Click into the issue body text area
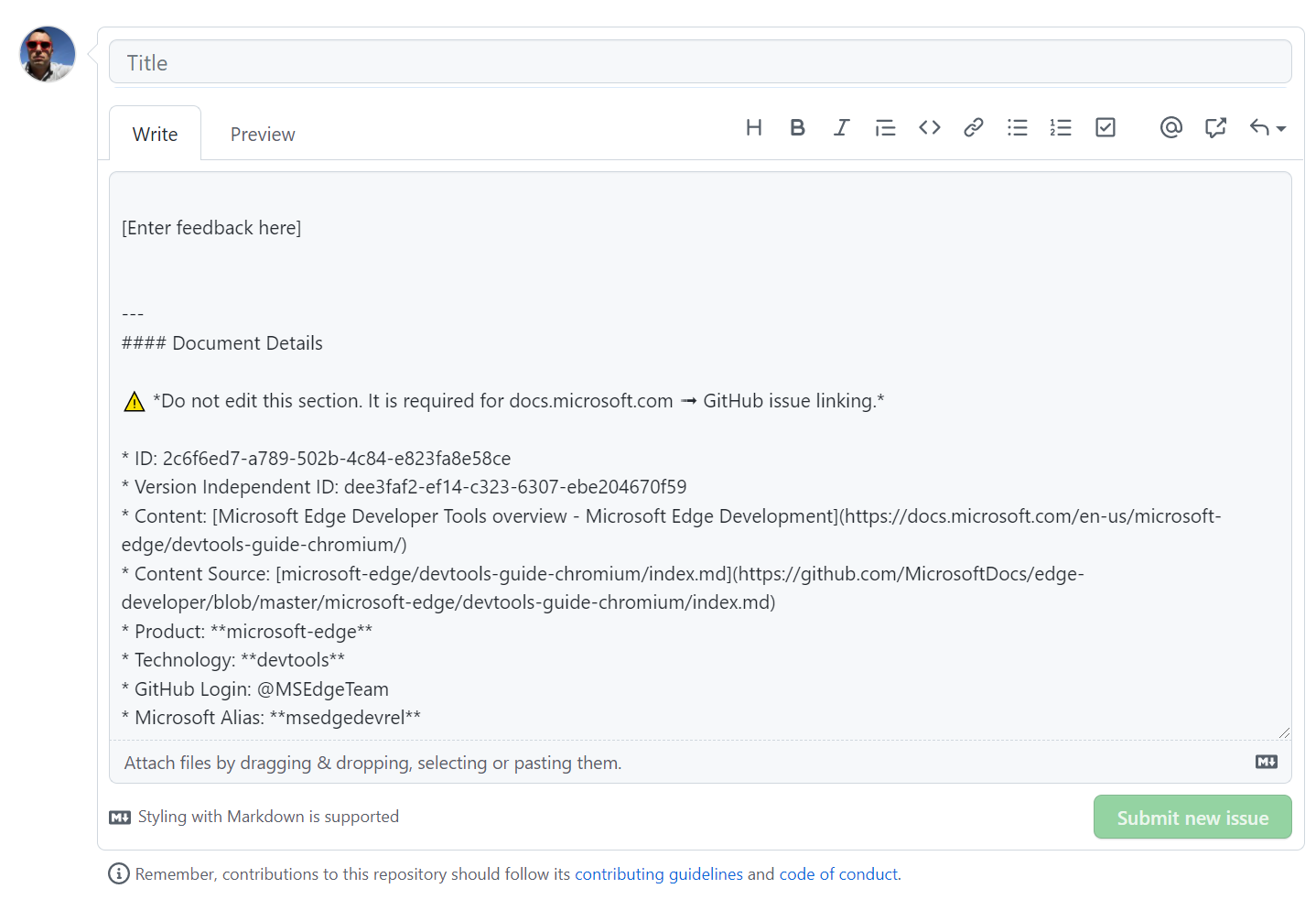The image size is (1316, 921). pyautogui.click(x=700, y=456)
